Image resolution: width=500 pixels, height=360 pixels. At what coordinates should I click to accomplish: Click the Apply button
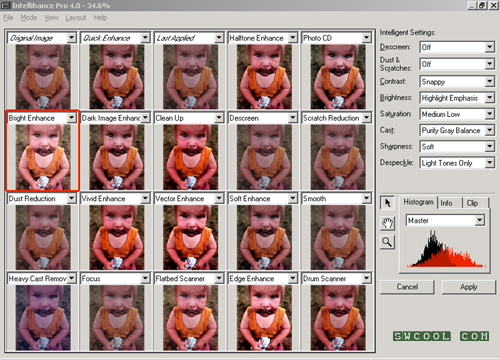click(x=469, y=287)
